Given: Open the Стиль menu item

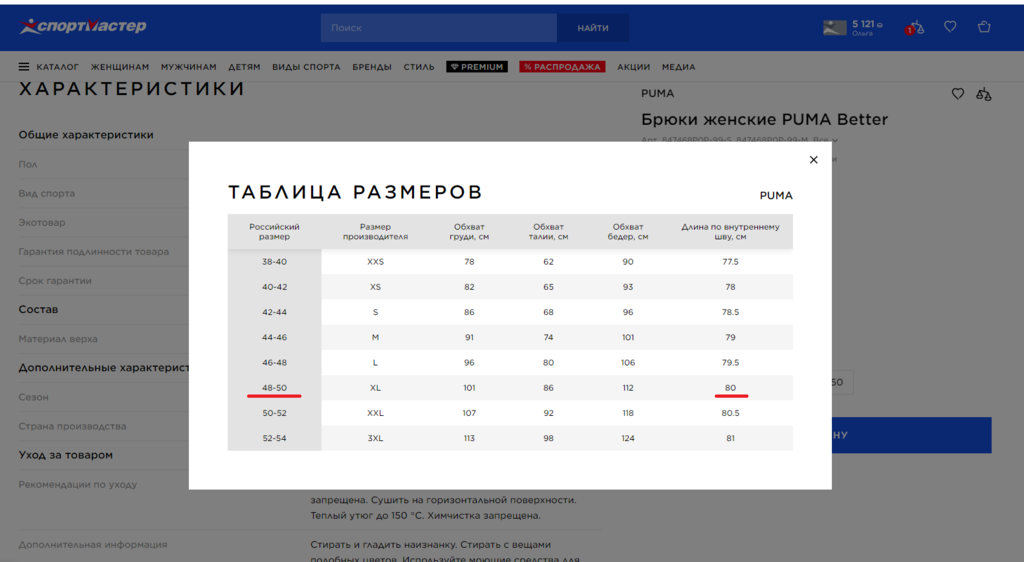Looking at the screenshot, I should point(419,67).
